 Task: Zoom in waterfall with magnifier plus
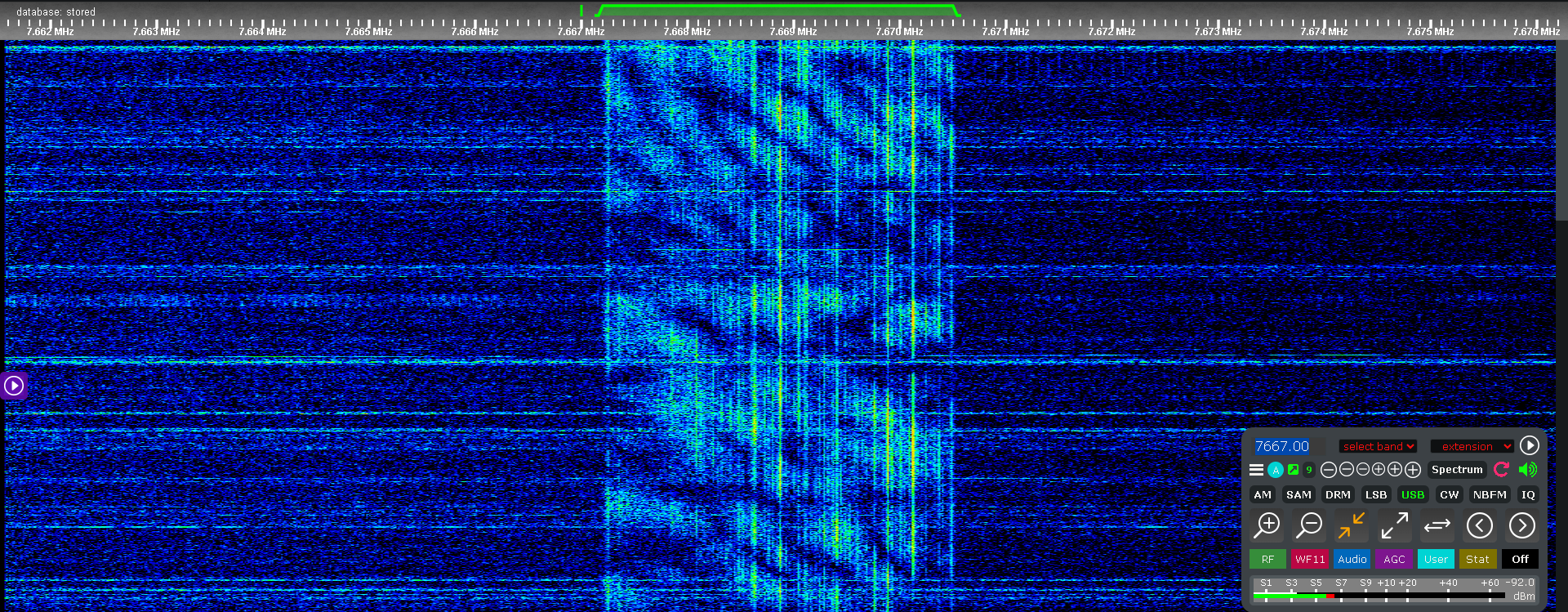click(x=1267, y=525)
